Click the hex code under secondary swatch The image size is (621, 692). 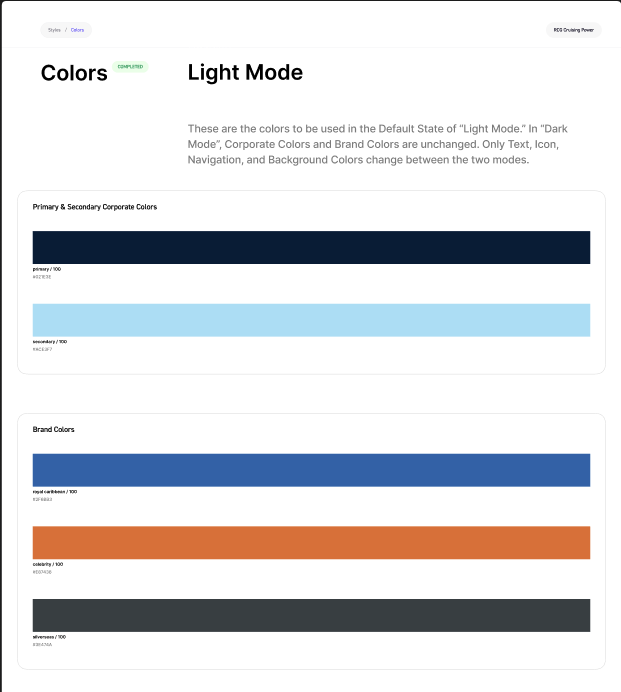[42, 350]
